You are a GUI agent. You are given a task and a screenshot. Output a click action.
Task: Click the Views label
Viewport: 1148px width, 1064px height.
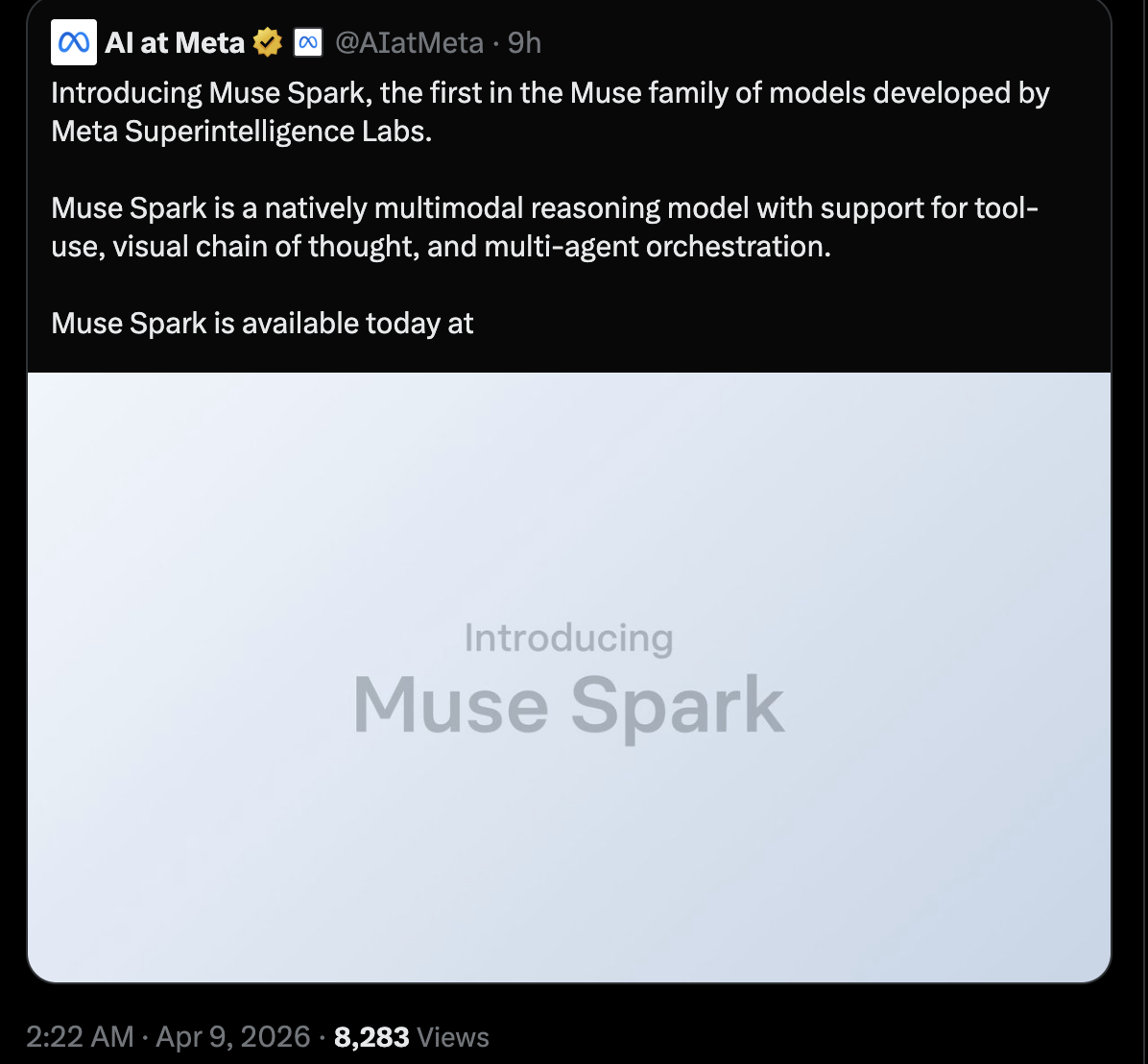pyautogui.click(x=453, y=1037)
